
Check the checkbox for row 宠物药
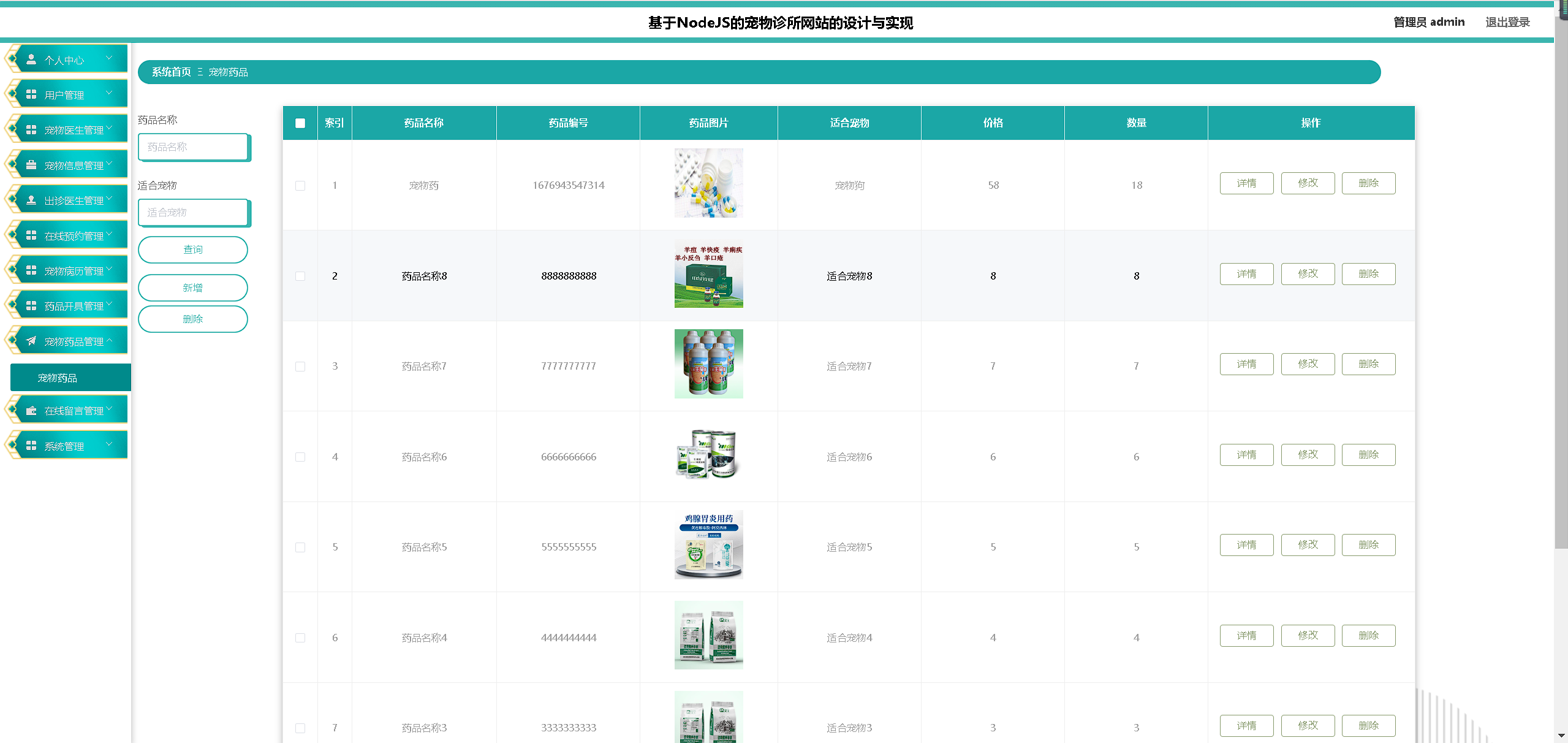click(x=300, y=185)
